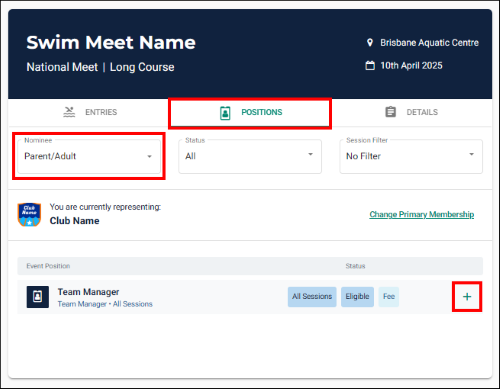The width and height of the screenshot is (500, 389).
Task: Click the All Sessions status chip
Action: click(x=312, y=297)
